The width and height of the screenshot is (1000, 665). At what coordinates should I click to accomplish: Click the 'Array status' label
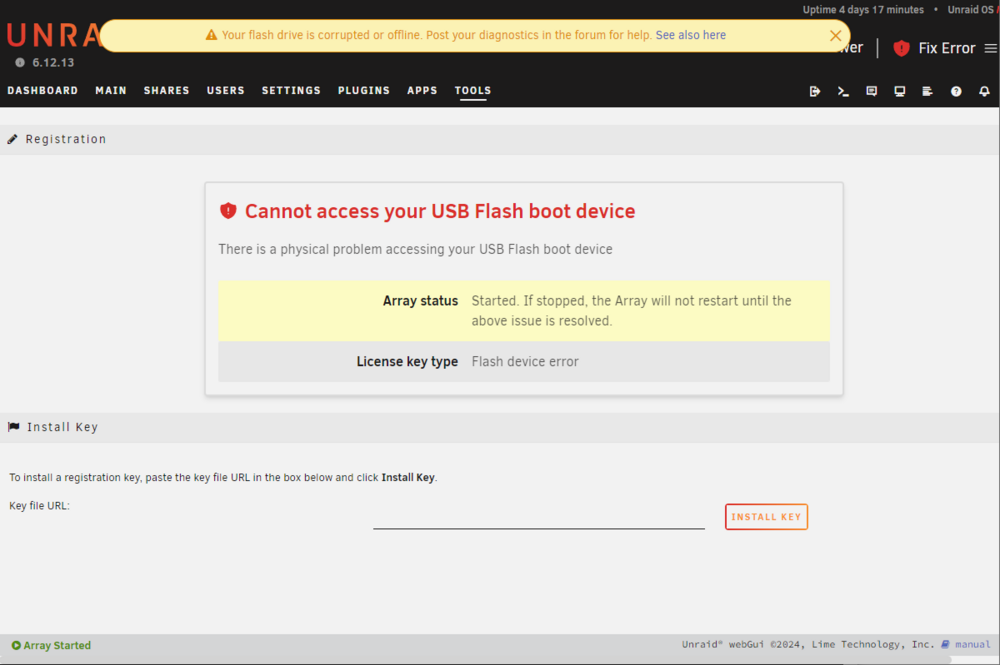pos(420,301)
